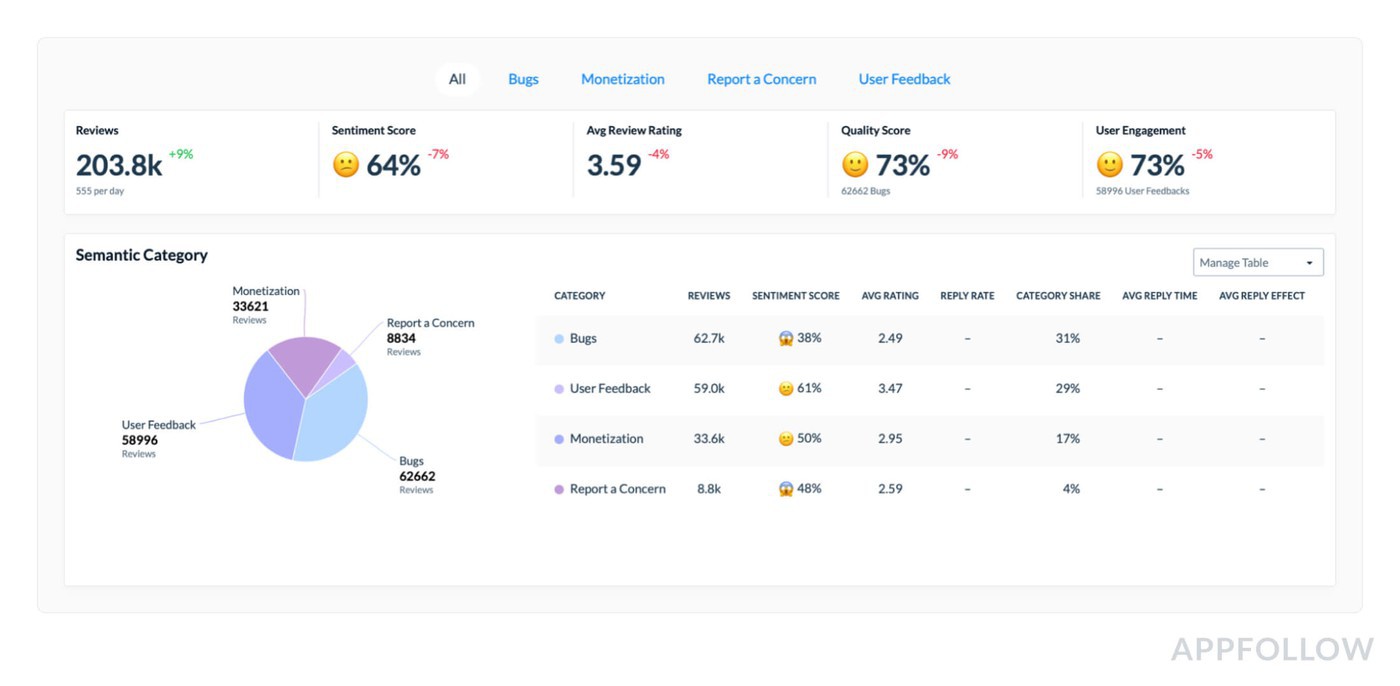The width and height of the screenshot is (1400, 686).
Task: Click the Manage Table dropdown arrow
Action: pos(1309,263)
